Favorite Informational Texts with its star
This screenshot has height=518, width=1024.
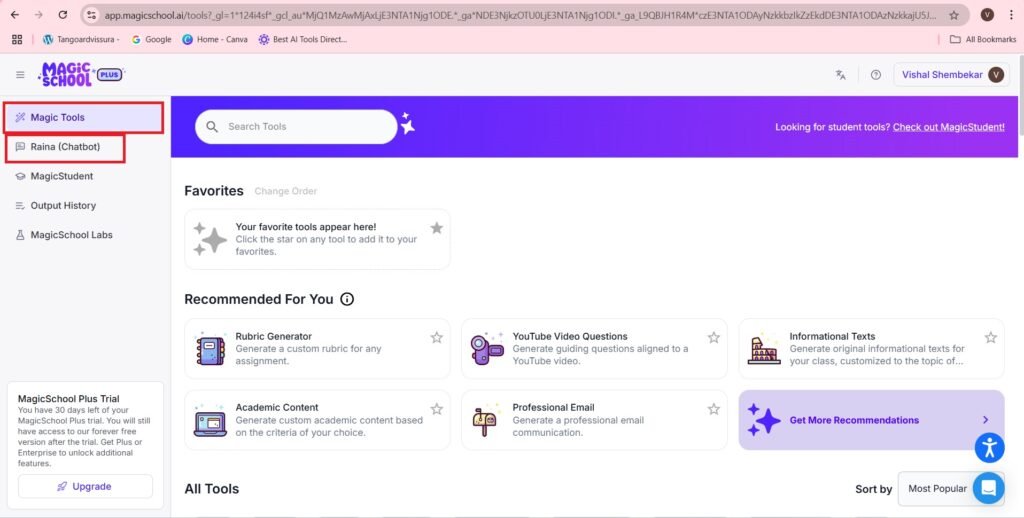tap(991, 338)
